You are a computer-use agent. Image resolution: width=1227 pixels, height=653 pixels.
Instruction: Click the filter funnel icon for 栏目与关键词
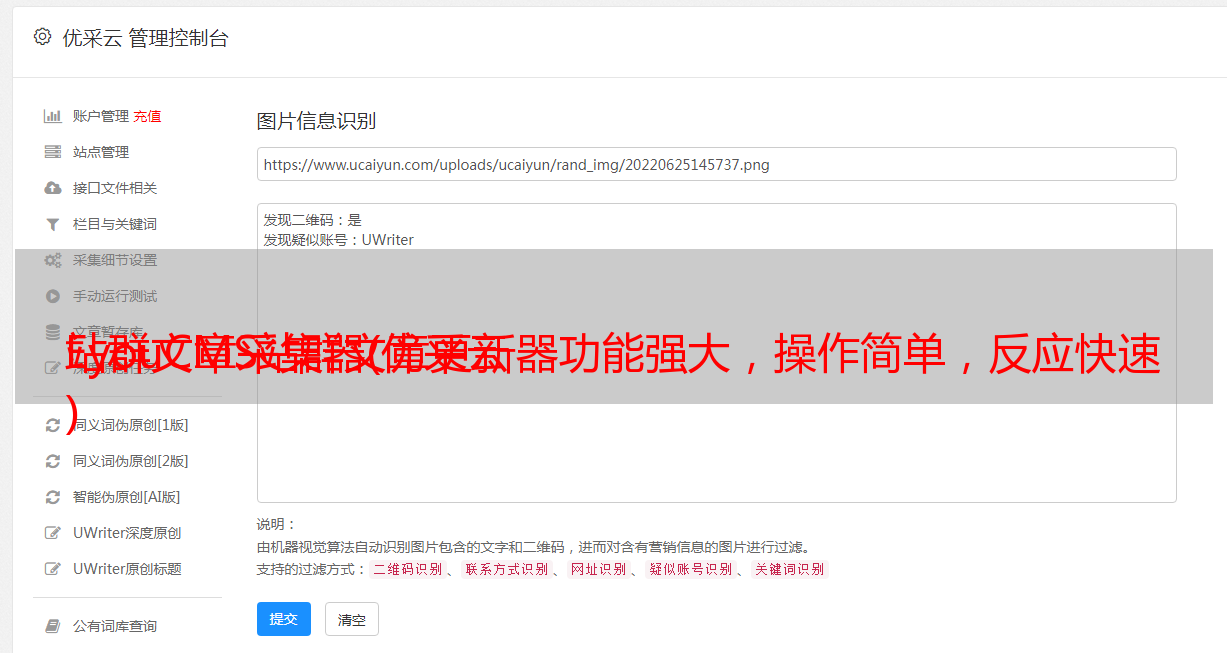pyautogui.click(x=53, y=224)
